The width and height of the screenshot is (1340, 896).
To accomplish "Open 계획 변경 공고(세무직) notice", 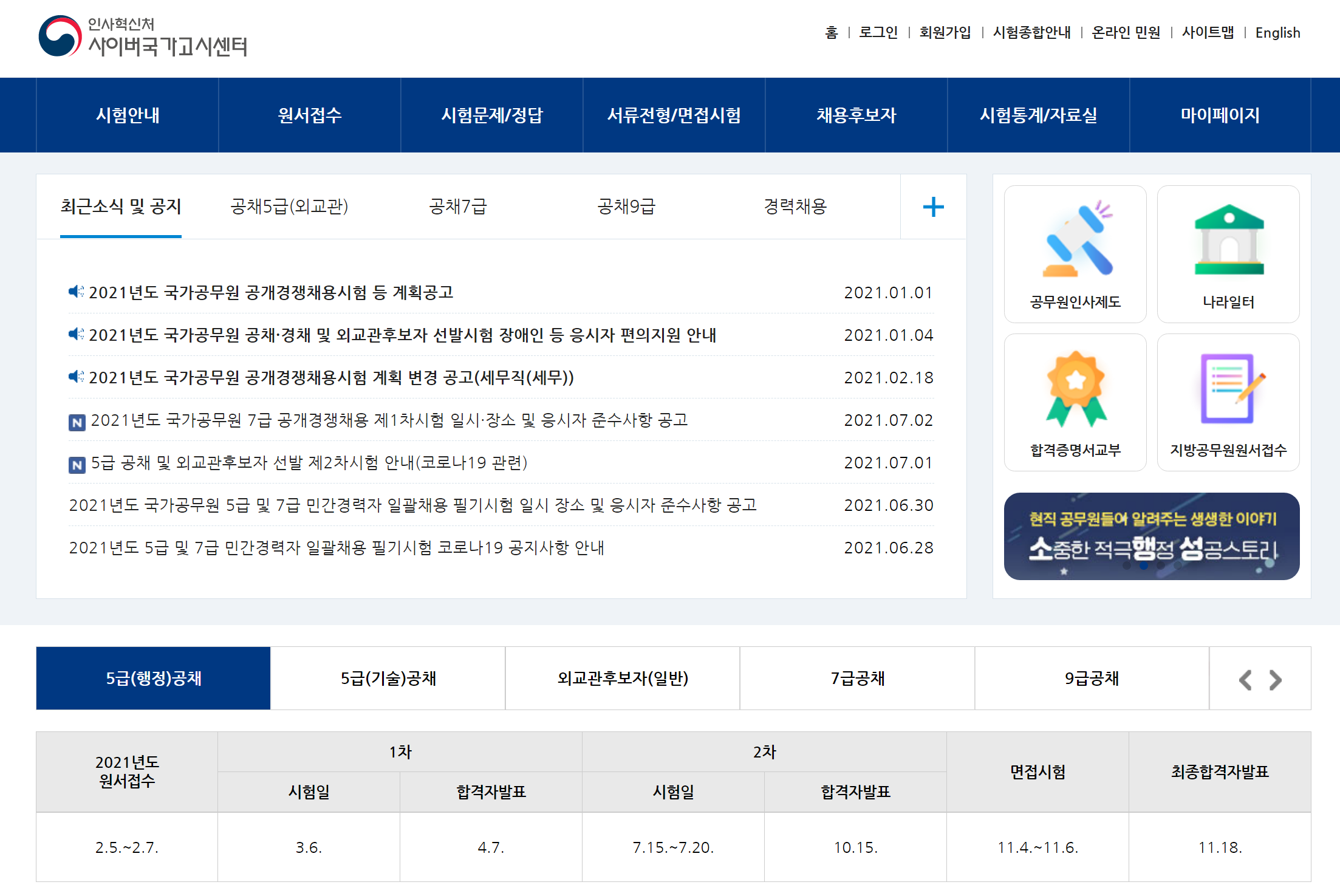I will pos(331,378).
